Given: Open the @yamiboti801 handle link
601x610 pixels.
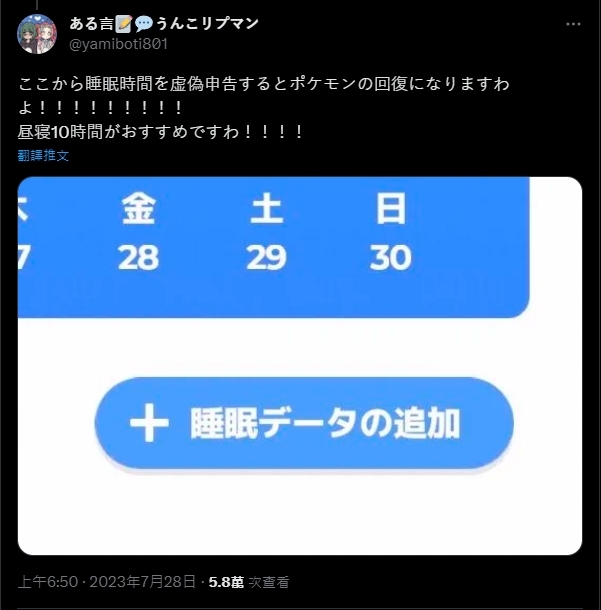Looking at the screenshot, I should 118,44.
